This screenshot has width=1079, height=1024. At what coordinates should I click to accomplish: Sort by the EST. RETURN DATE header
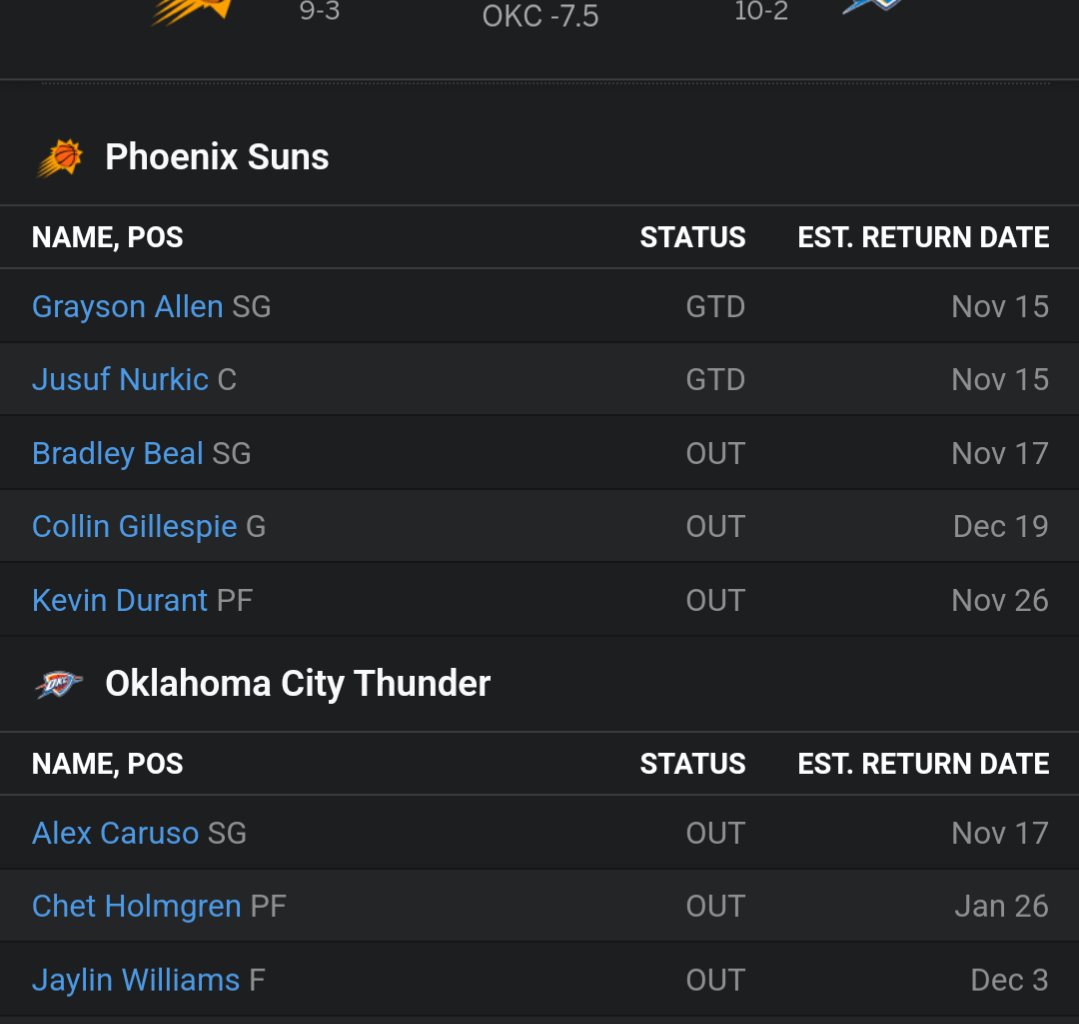click(923, 237)
